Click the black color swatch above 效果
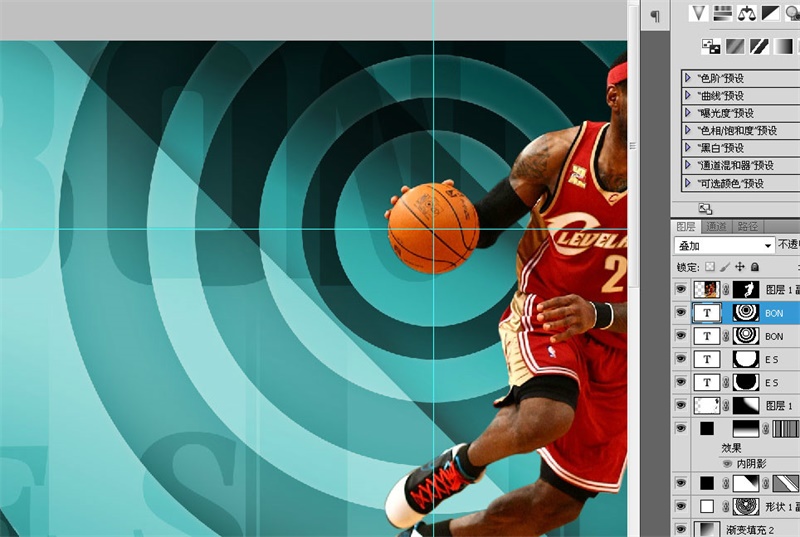This screenshot has width=800, height=537. click(706, 428)
